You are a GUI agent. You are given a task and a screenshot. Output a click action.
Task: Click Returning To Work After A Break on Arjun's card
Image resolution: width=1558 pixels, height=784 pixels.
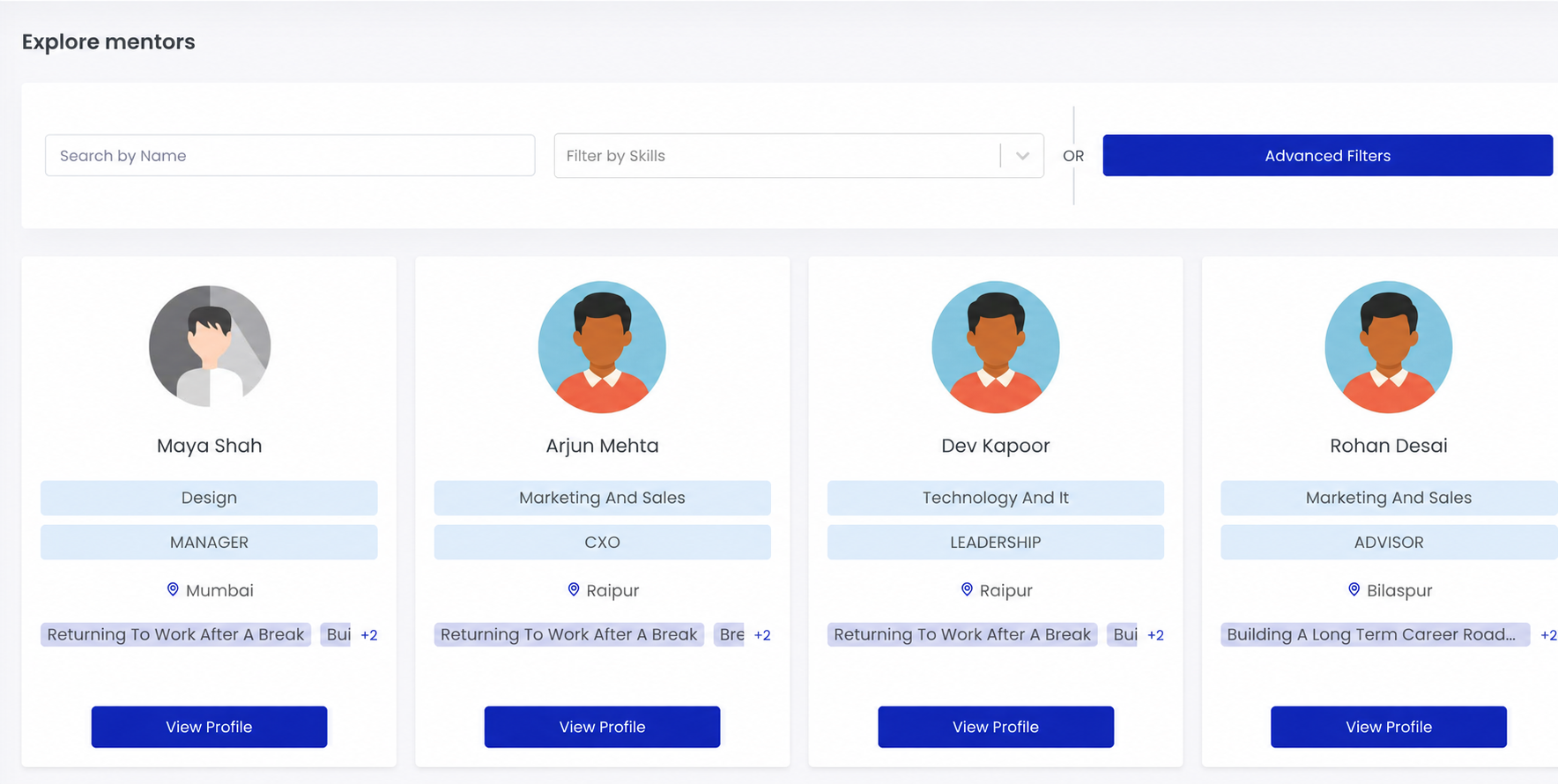(568, 634)
